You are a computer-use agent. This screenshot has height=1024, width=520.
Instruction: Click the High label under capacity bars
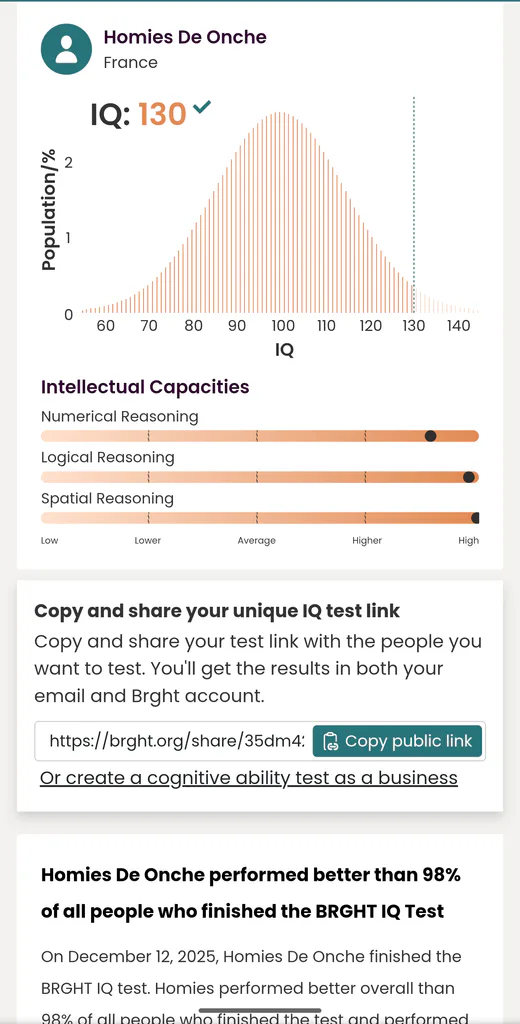(468, 541)
